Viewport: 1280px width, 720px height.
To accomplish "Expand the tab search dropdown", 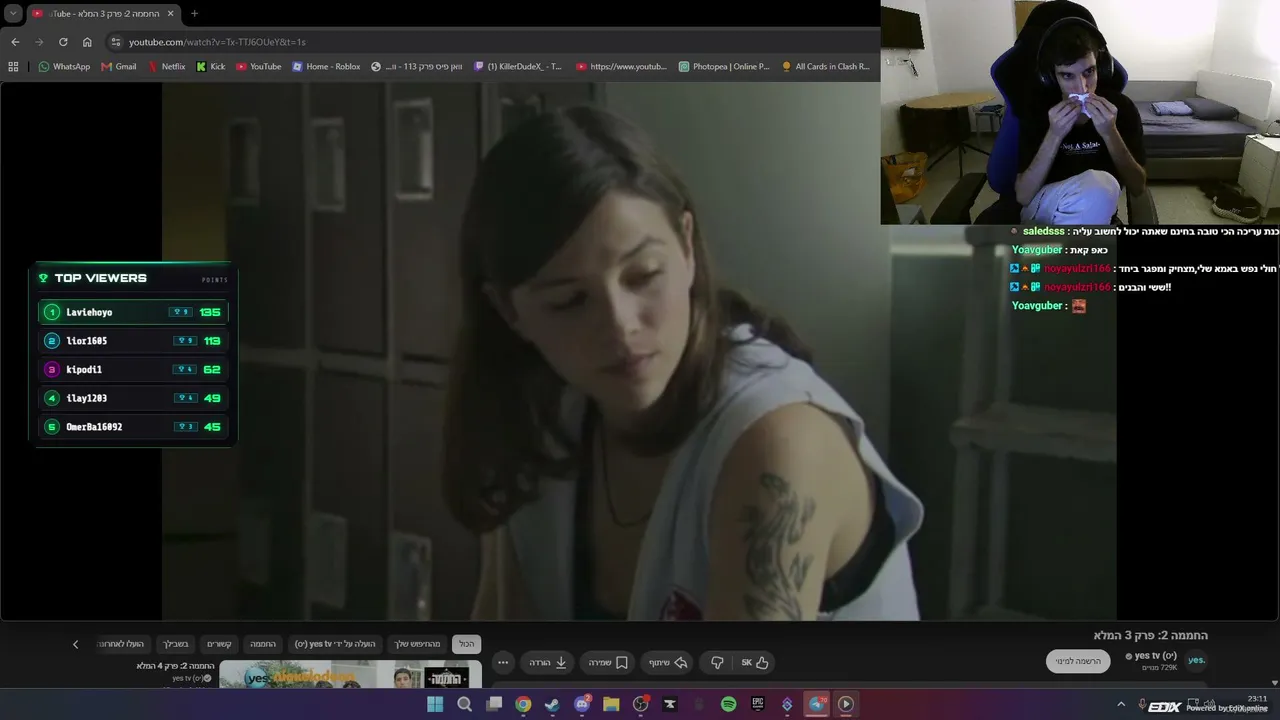I will pos(13,14).
